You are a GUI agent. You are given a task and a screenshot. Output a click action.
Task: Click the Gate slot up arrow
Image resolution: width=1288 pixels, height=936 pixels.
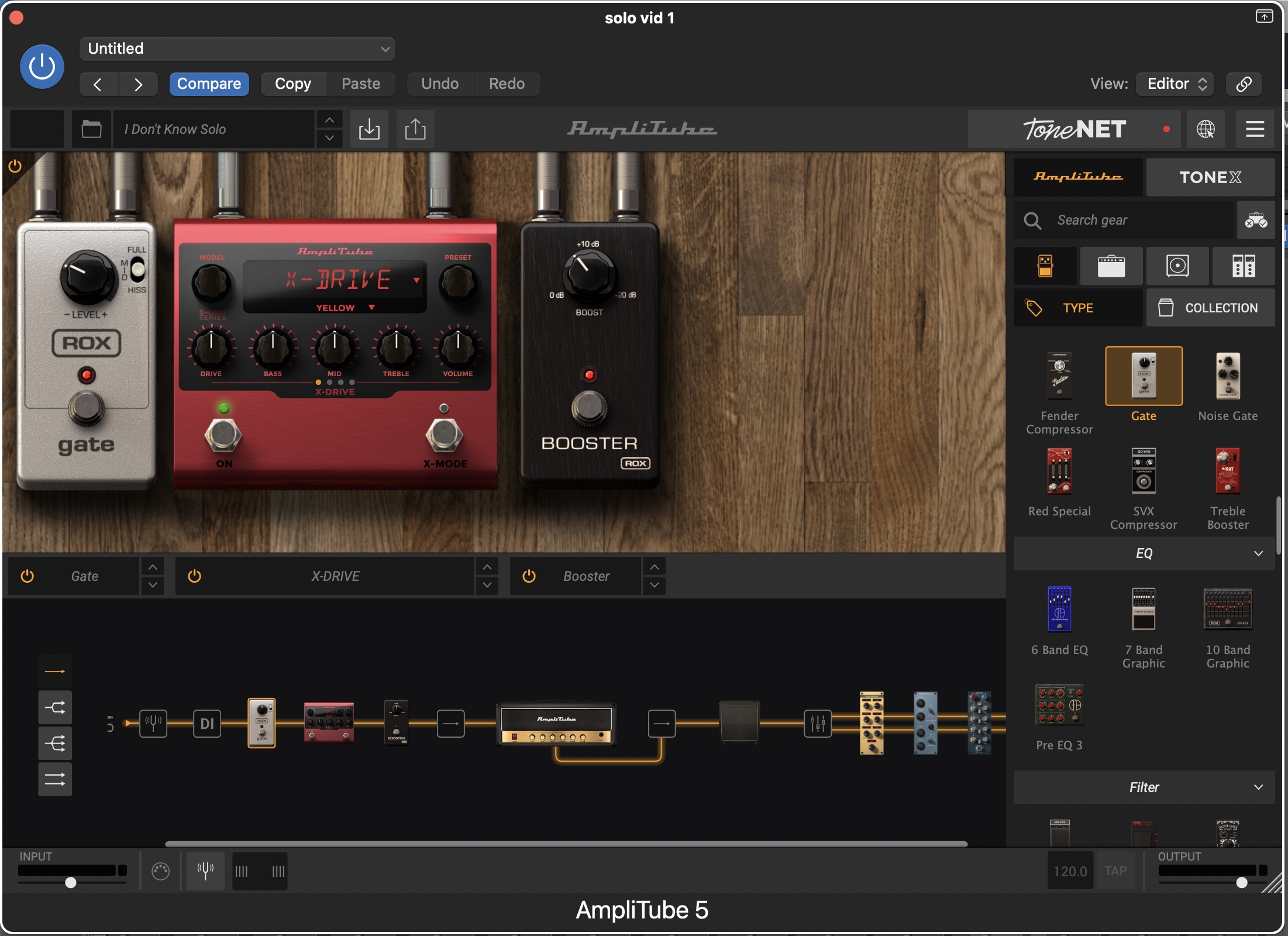[152, 567]
